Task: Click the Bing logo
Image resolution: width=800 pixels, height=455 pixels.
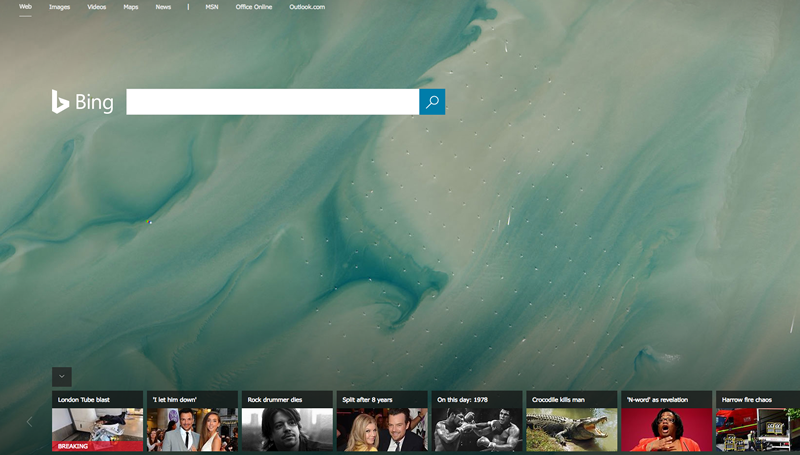Action: coord(83,102)
